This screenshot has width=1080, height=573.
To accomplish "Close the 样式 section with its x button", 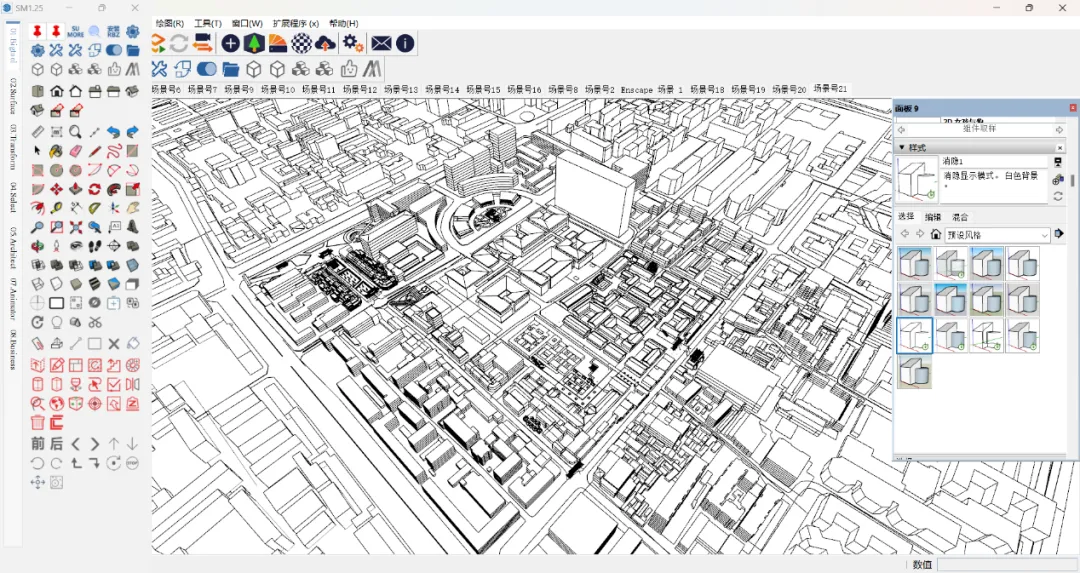I will click(x=1060, y=147).
